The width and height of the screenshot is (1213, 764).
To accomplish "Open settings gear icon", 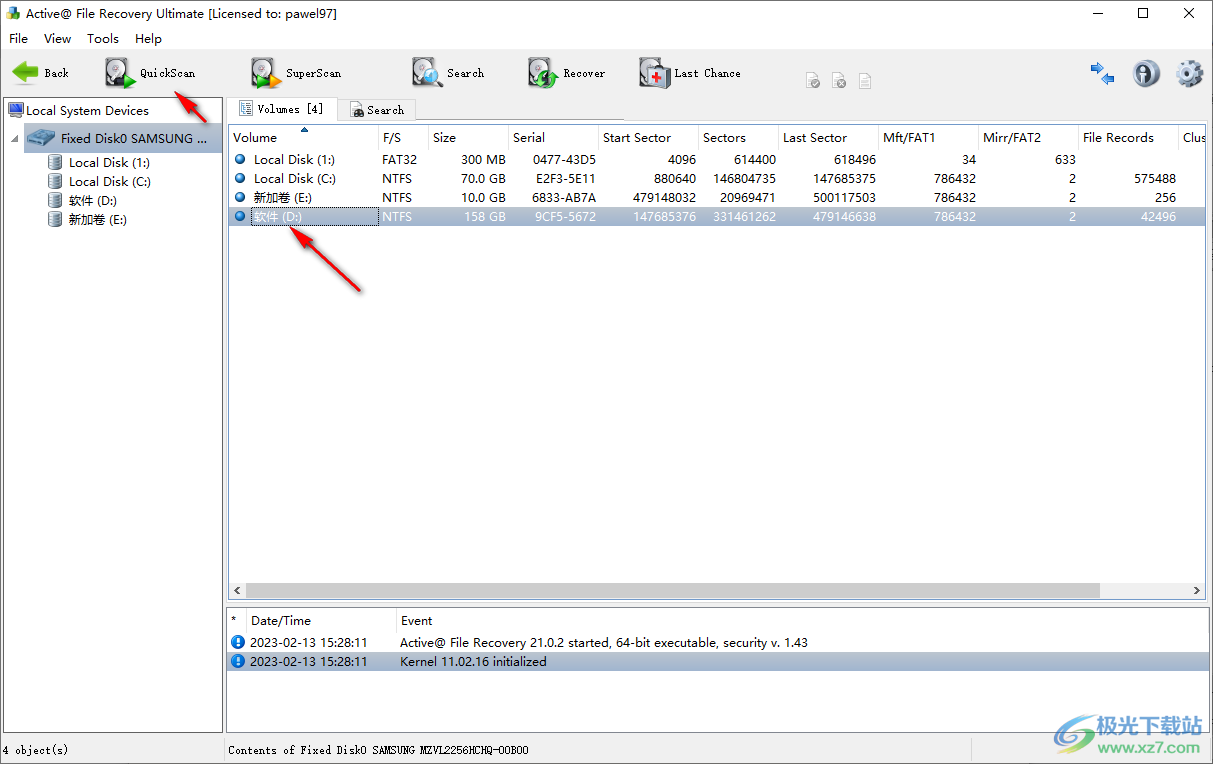I will tap(1189, 73).
